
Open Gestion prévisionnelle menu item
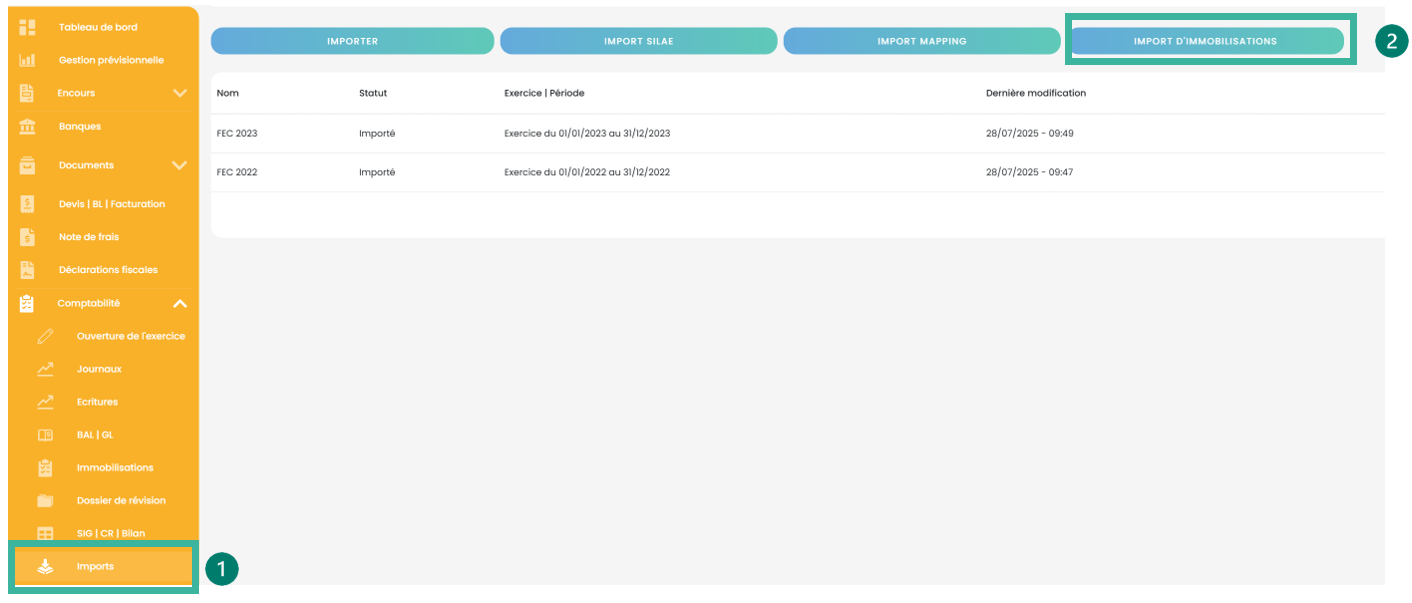tap(111, 60)
